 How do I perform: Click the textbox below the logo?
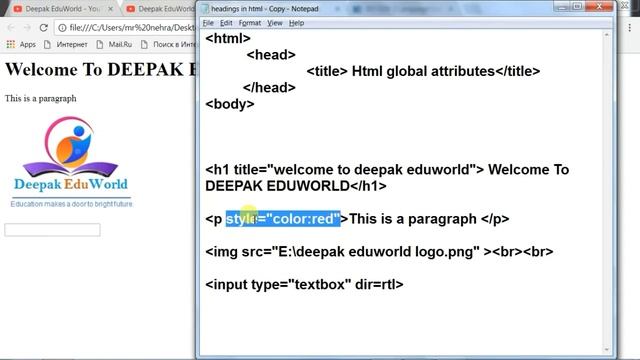coord(52,230)
